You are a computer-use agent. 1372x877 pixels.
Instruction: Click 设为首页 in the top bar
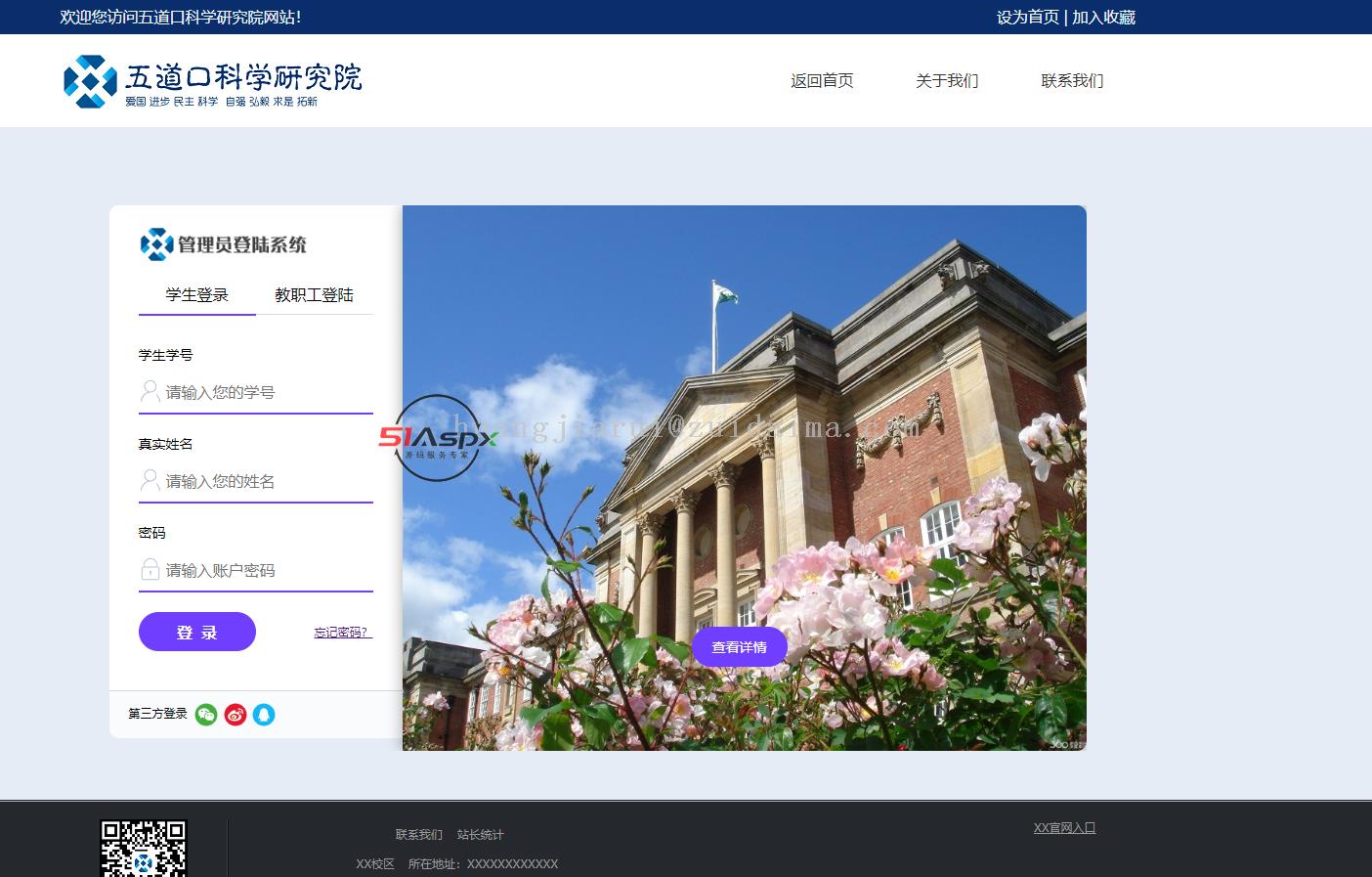[x=1027, y=18]
